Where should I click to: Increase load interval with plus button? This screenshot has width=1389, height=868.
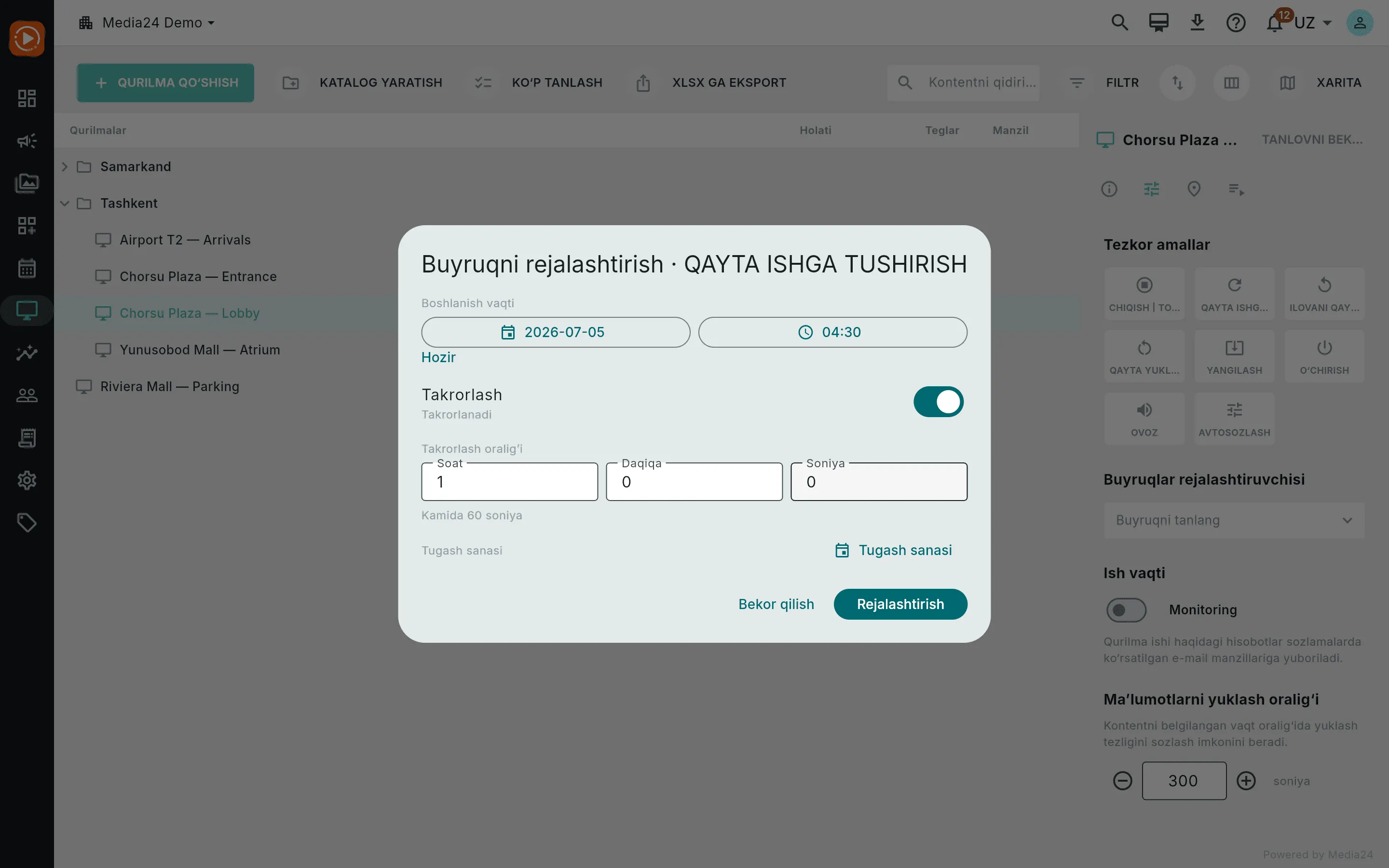1246,781
